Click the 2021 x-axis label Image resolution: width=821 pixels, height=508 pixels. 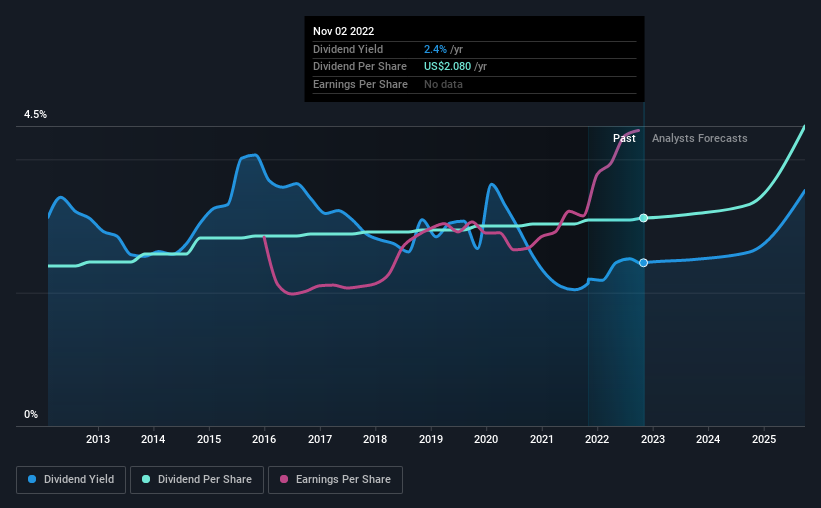(x=541, y=439)
